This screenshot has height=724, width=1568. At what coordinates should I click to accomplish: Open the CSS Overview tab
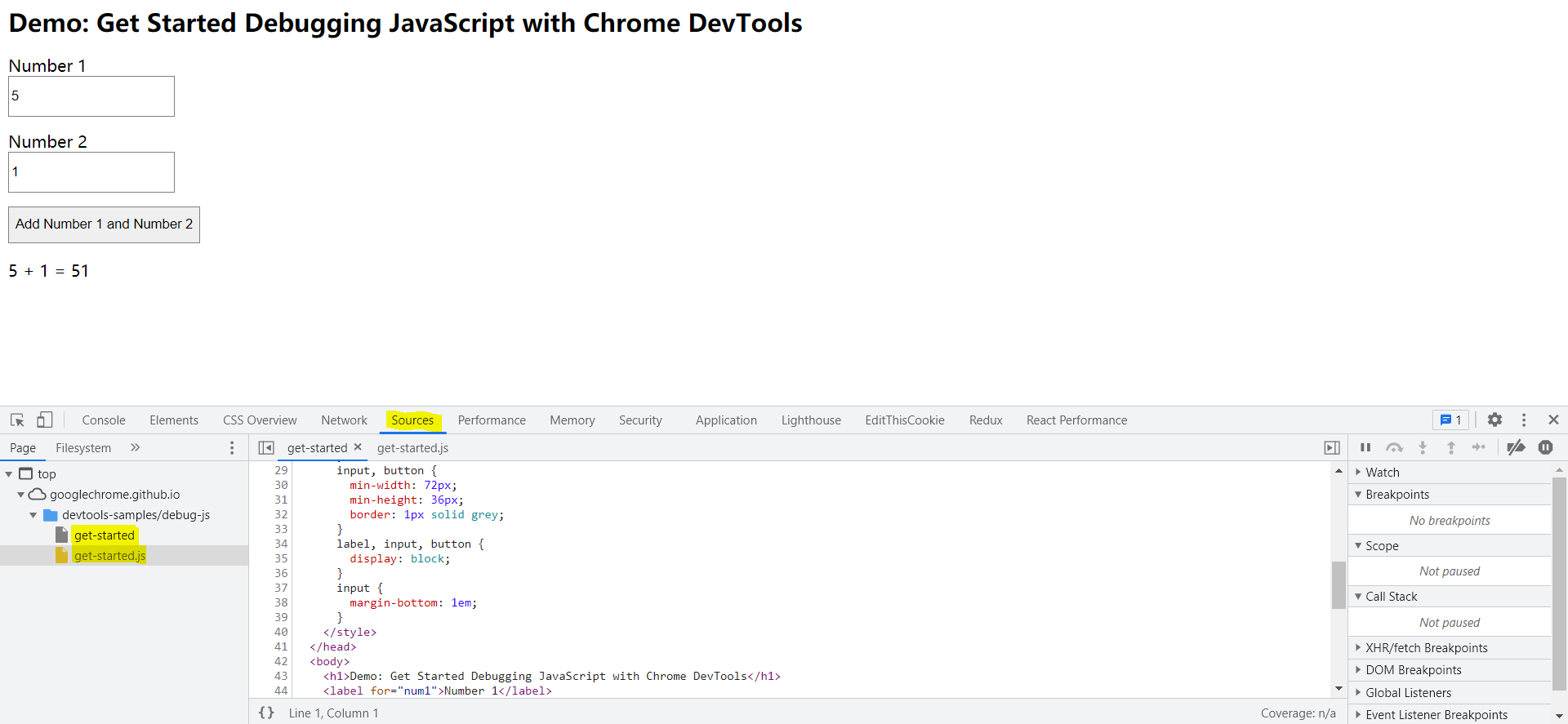pos(260,420)
